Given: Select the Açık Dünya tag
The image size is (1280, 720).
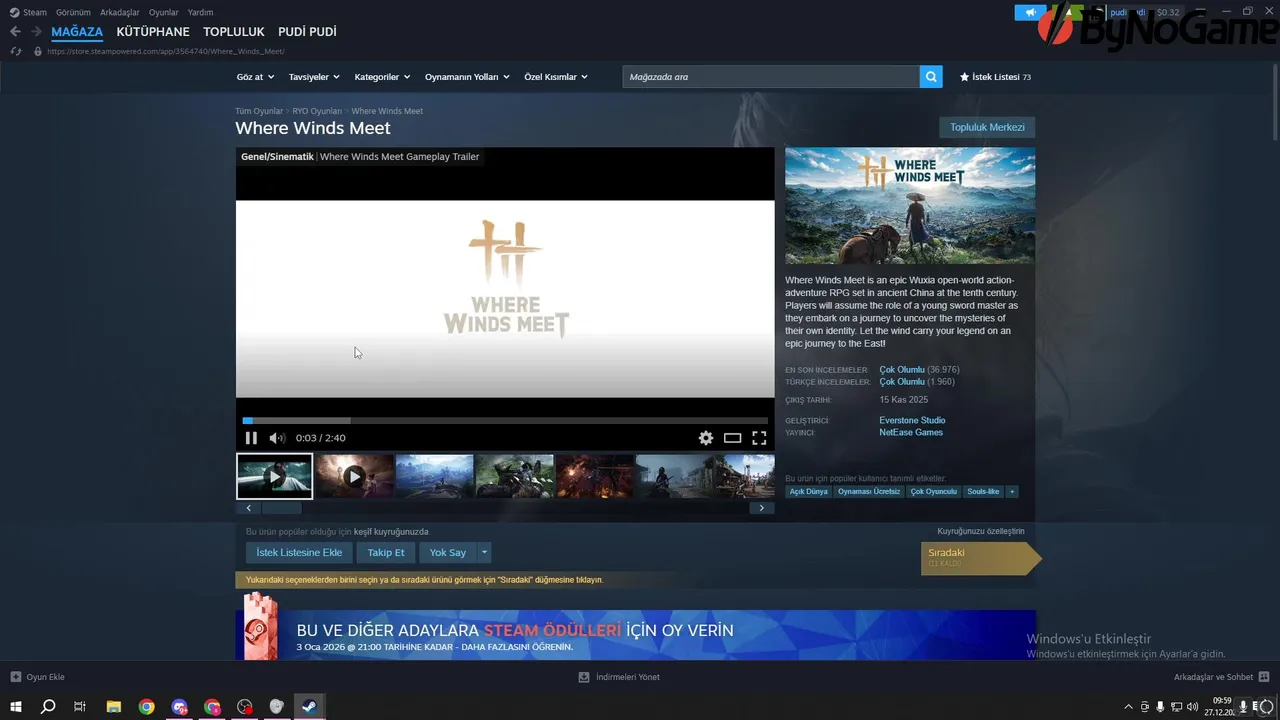Looking at the screenshot, I should [x=809, y=492].
